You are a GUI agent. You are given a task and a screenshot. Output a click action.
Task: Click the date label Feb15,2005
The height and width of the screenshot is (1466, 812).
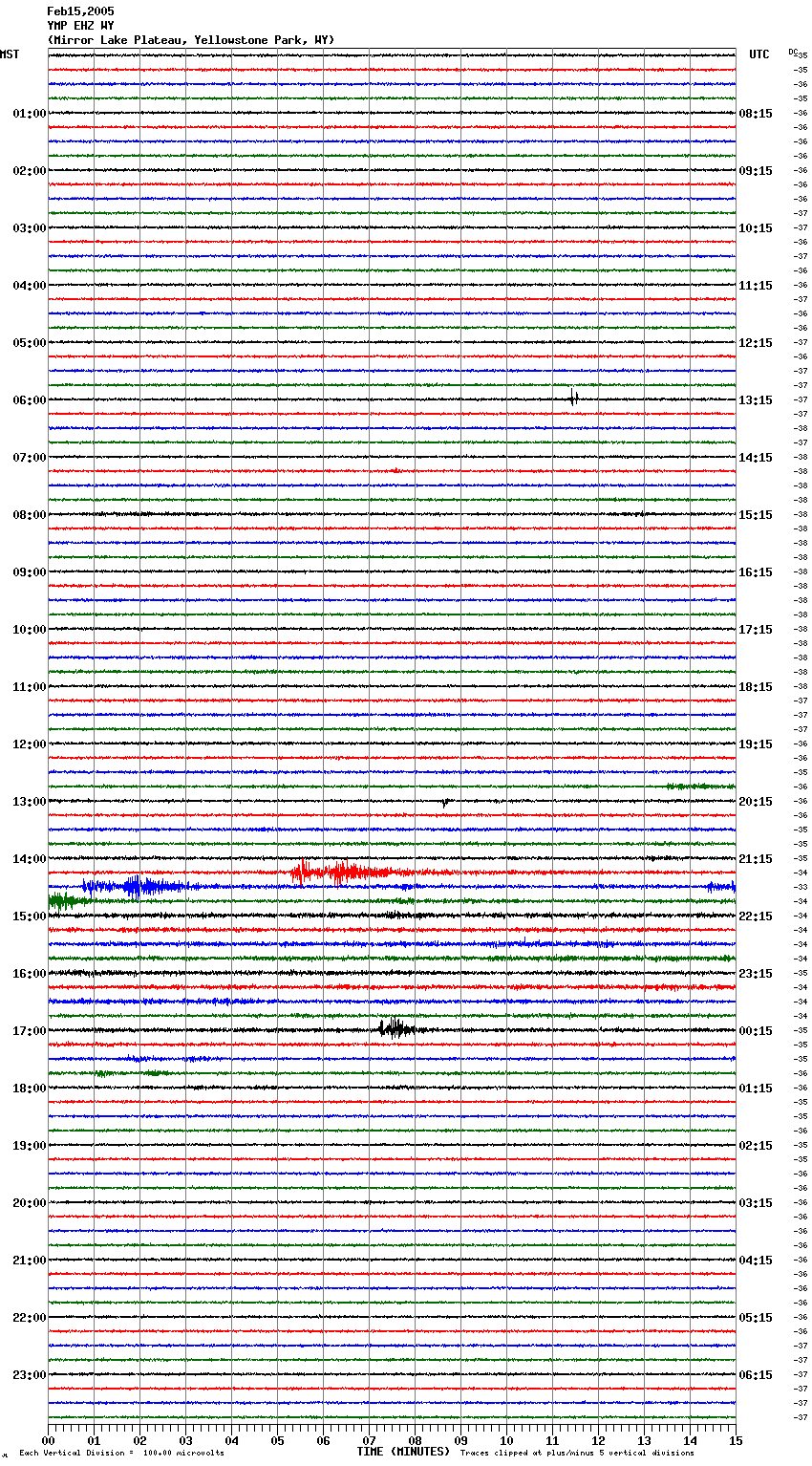click(80, 11)
